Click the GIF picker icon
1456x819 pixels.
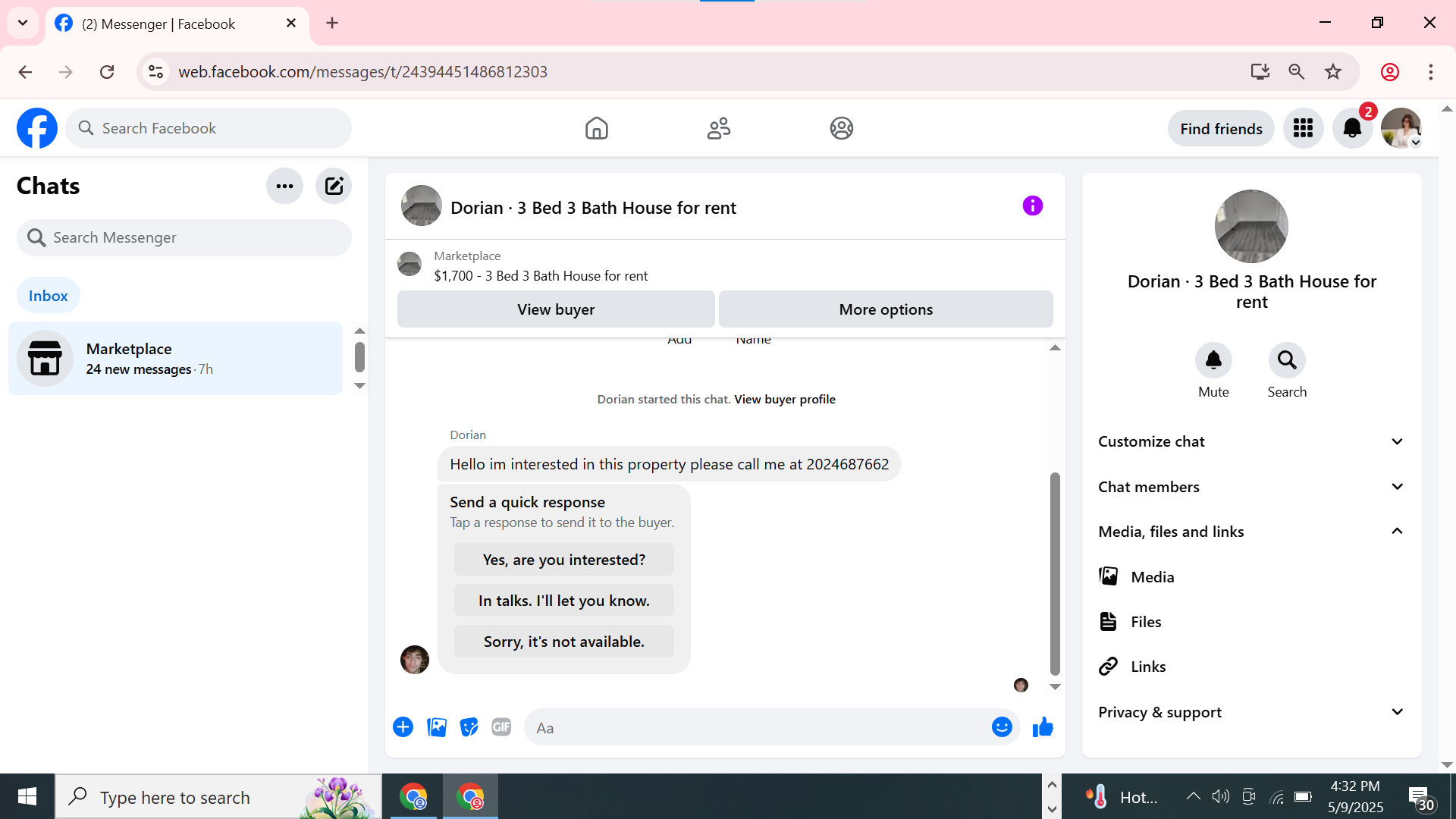501,727
